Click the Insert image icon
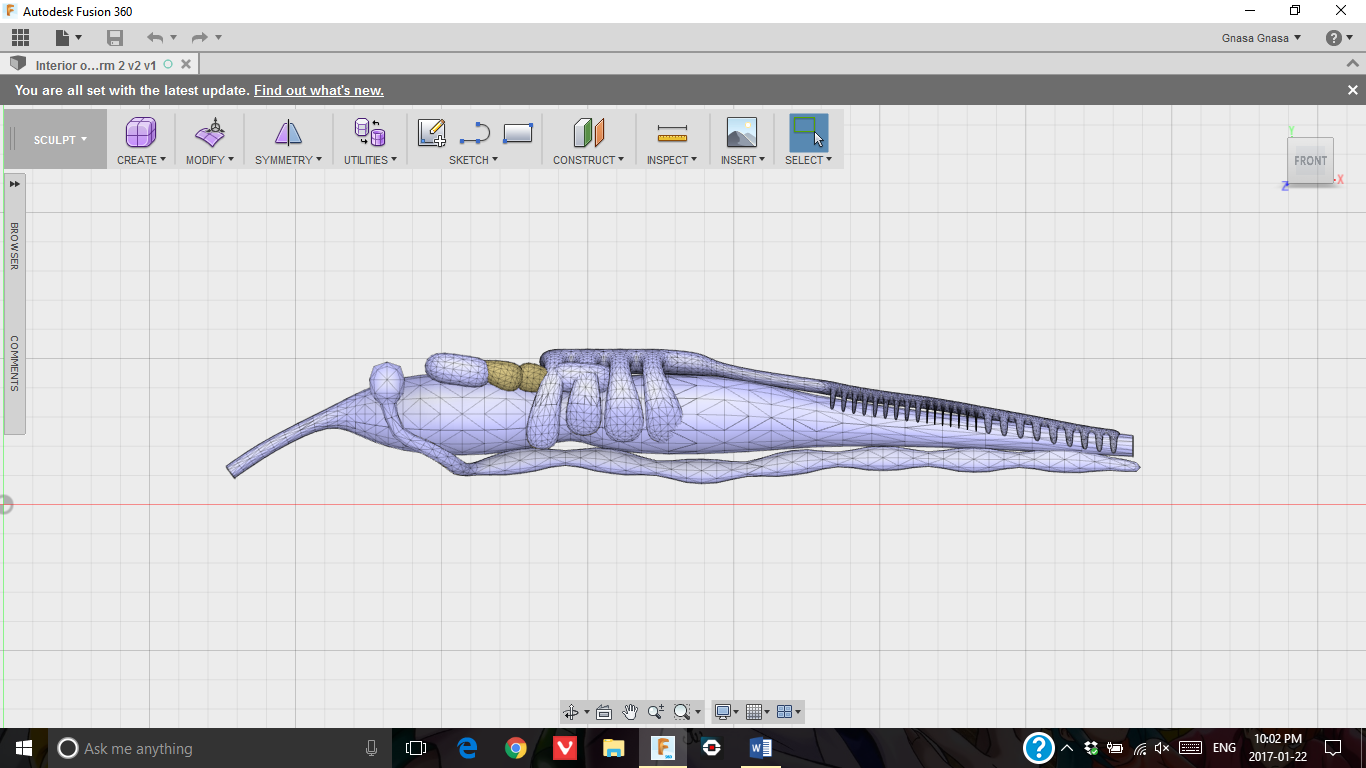 coord(742,133)
